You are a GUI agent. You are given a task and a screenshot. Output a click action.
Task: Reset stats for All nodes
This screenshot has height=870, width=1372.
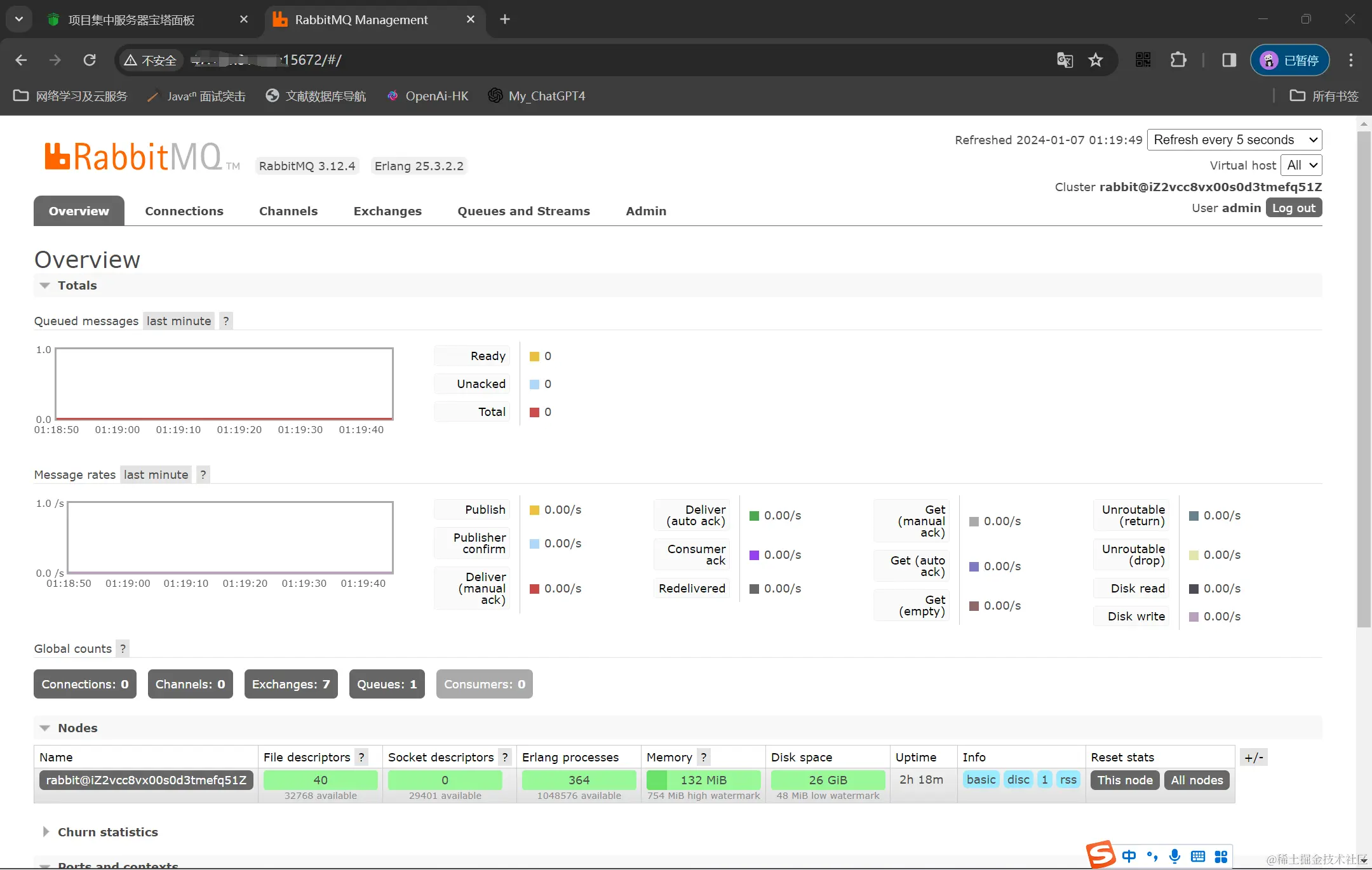[x=1197, y=780]
